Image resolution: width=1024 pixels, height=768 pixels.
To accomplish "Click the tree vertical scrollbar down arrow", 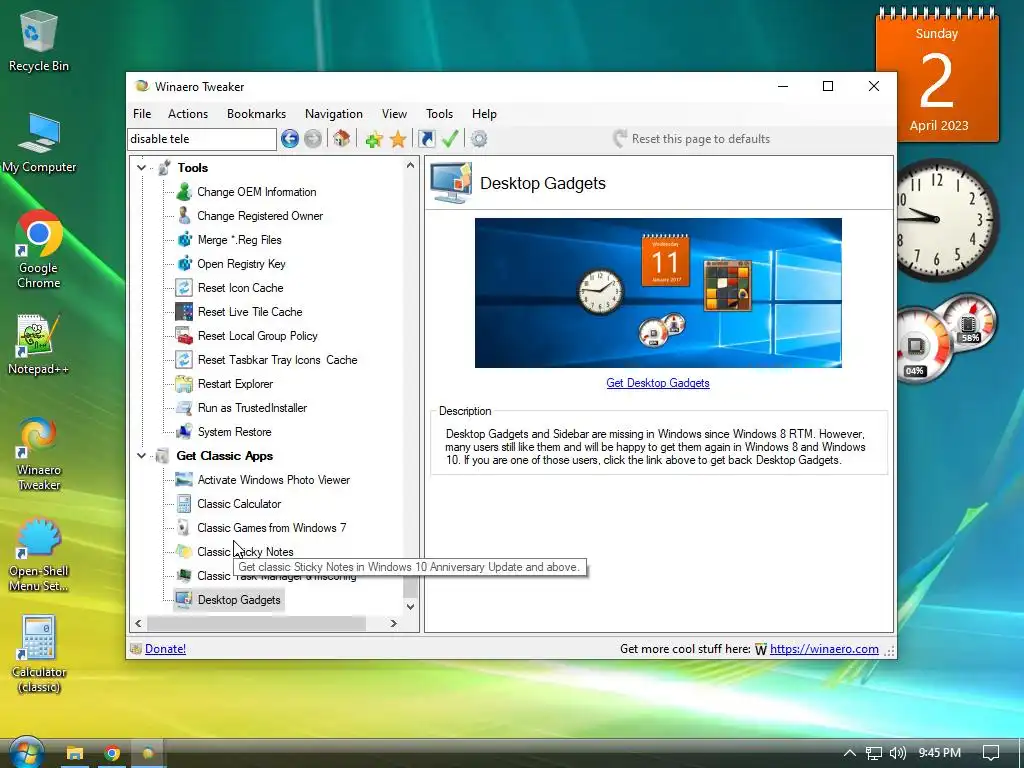I will 410,607.
